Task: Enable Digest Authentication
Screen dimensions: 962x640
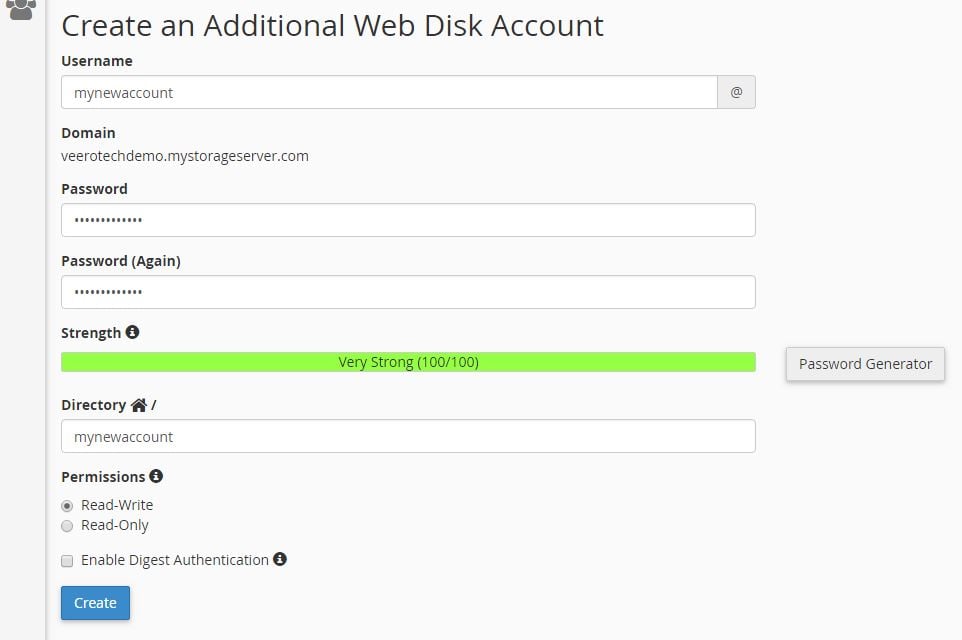Action: 67,560
